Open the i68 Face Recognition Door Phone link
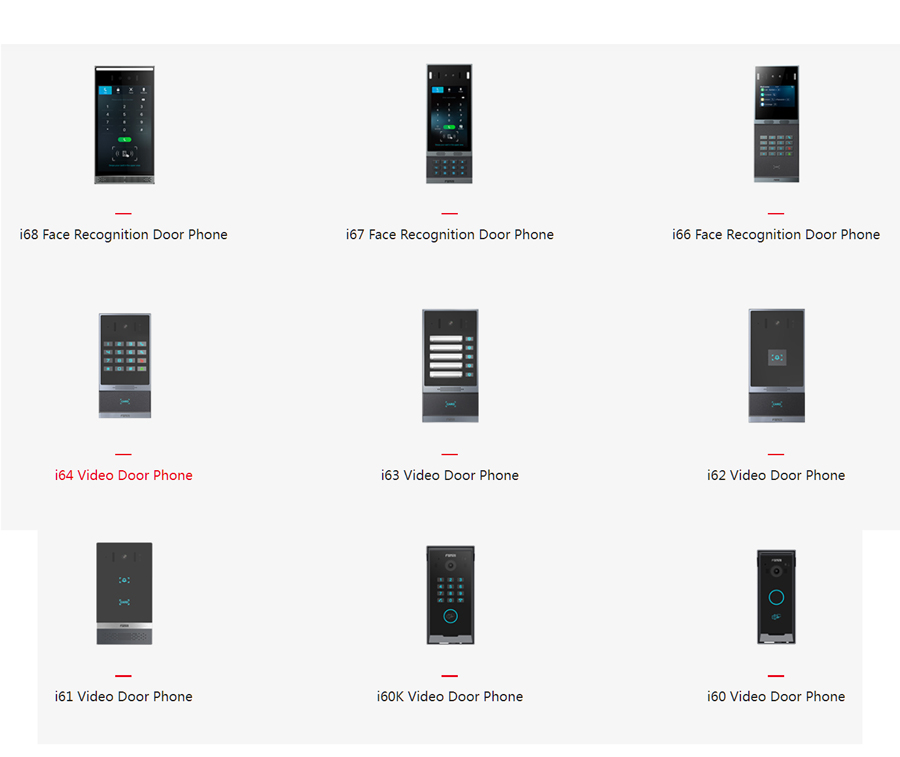 124,235
